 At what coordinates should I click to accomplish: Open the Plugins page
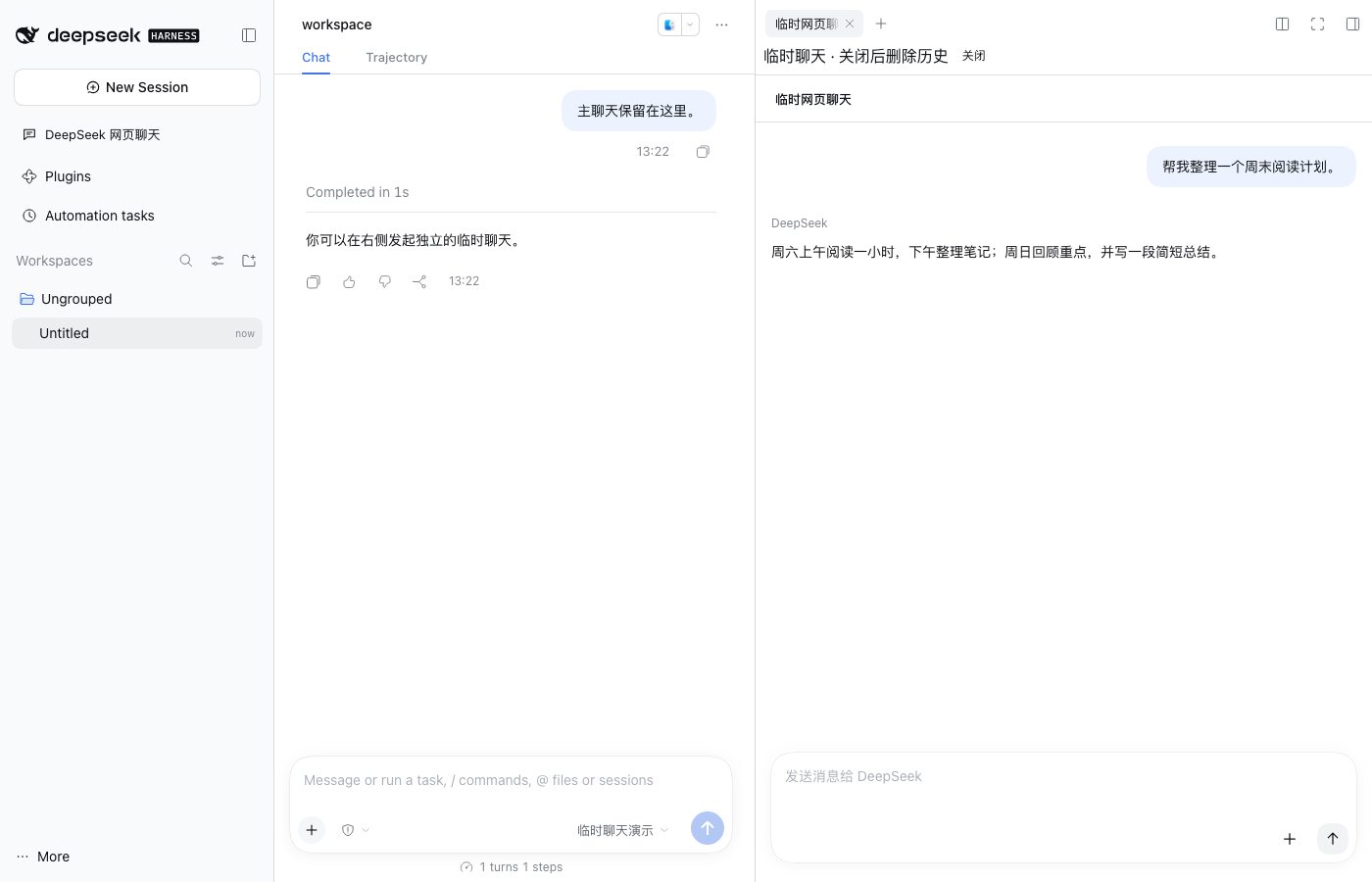[x=137, y=176]
